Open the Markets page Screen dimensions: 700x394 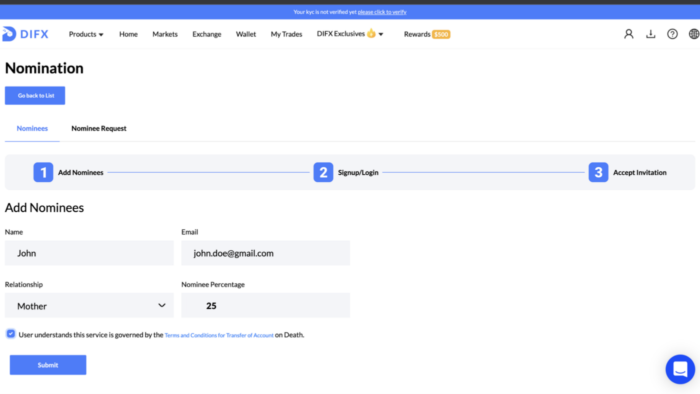165,34
